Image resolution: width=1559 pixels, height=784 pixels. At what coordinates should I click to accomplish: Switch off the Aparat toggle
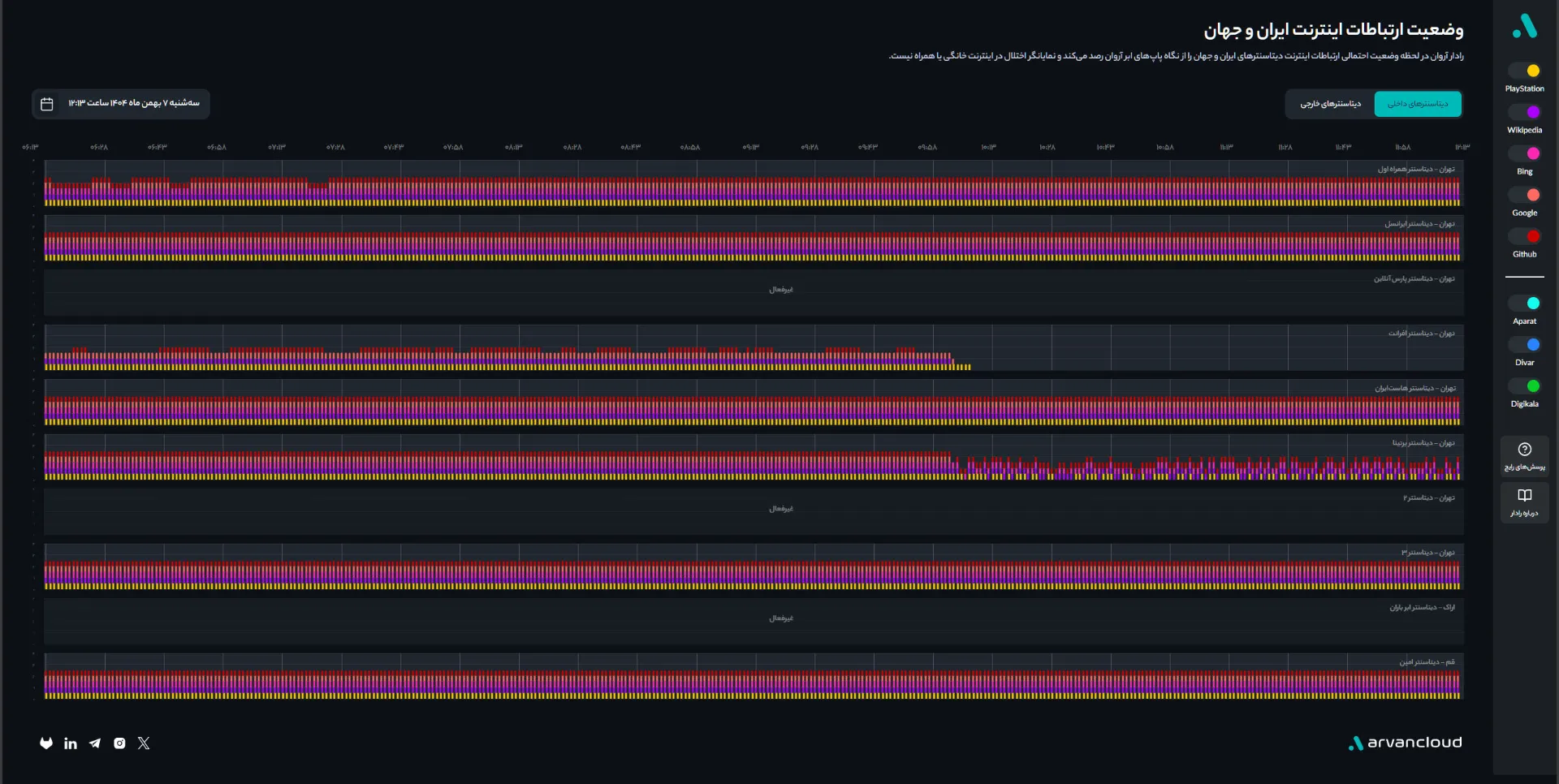coord(1524,304)
